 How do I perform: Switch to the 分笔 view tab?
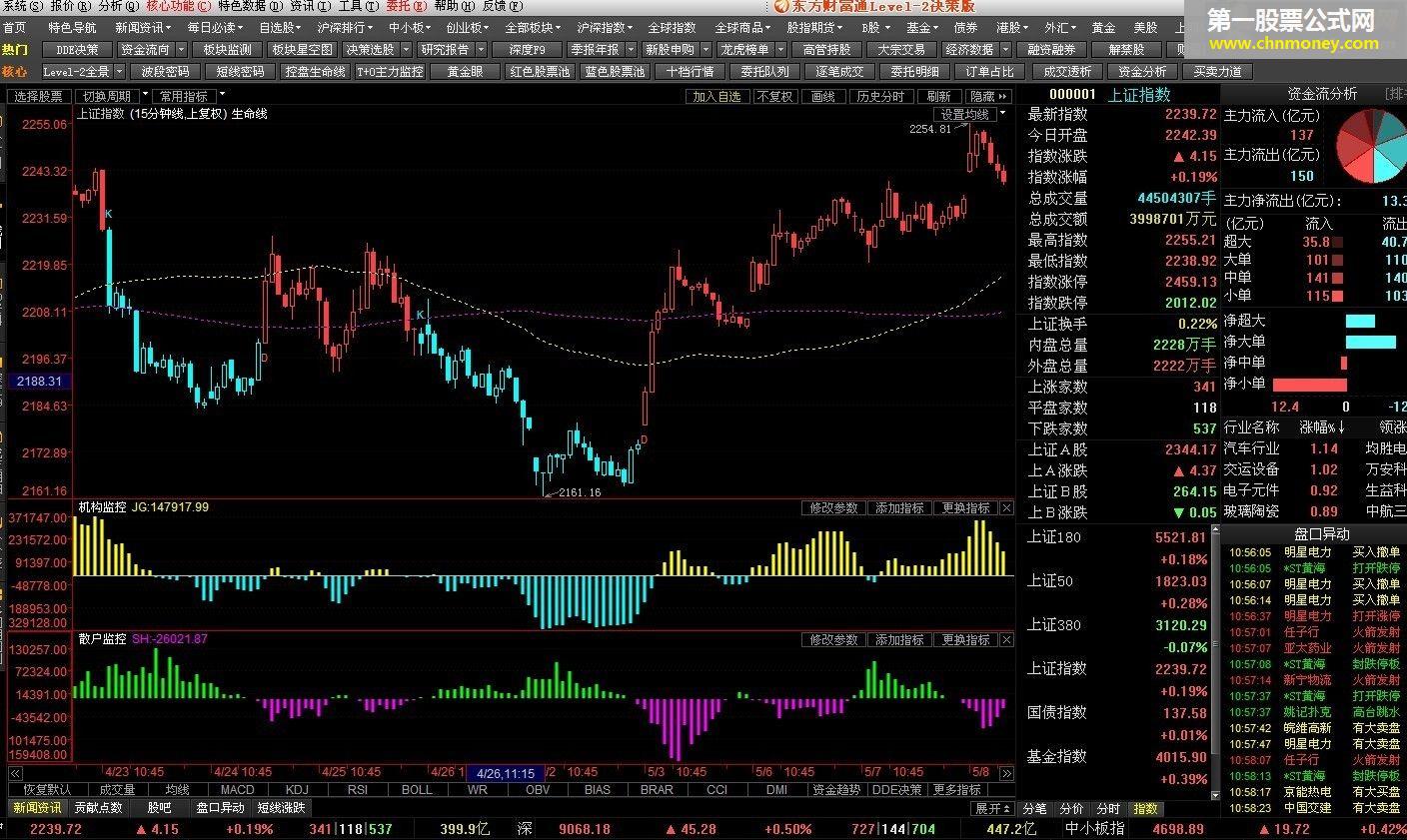[x=1034, y=808]
